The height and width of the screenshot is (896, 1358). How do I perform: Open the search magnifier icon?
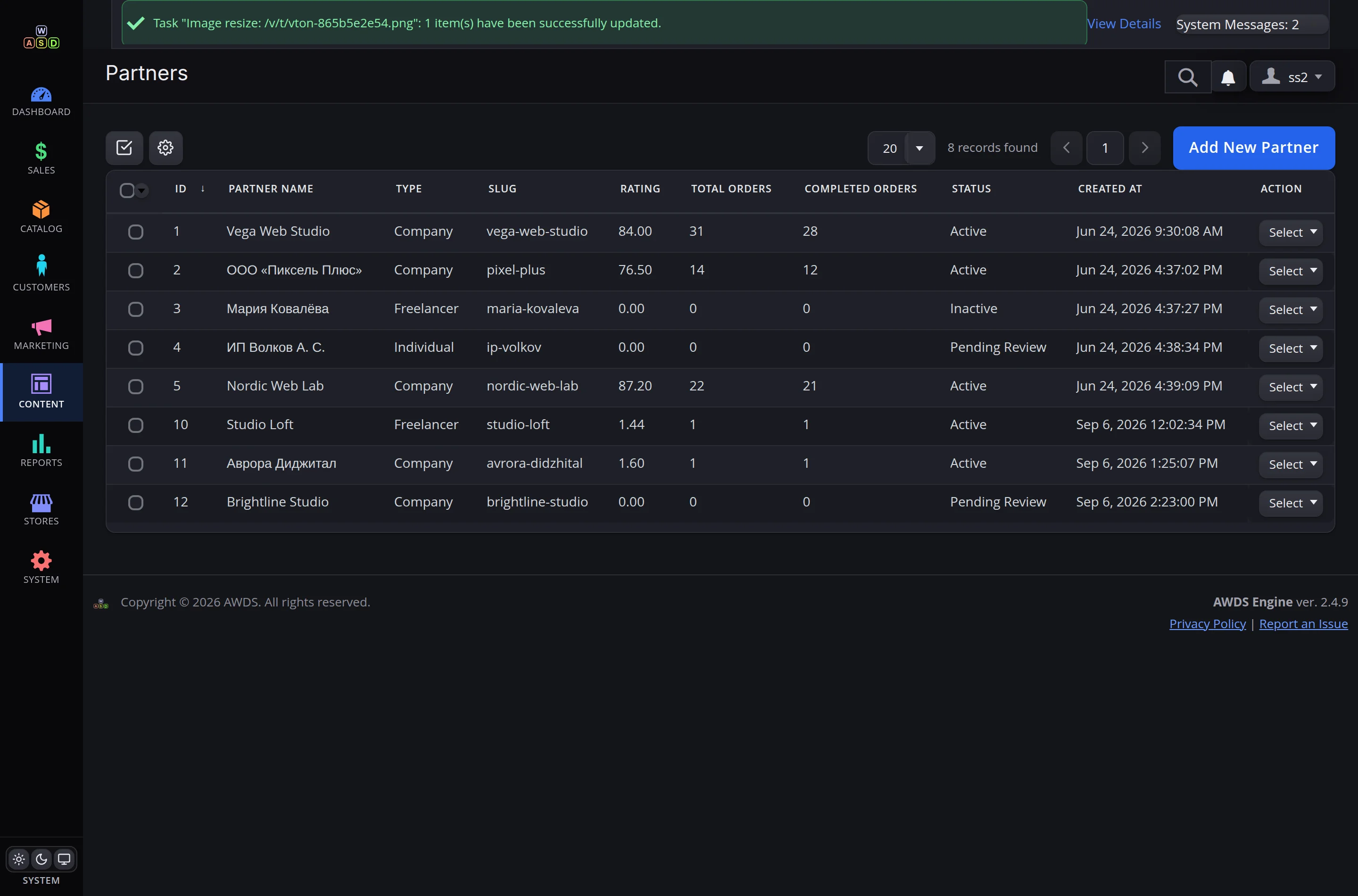(1188, 77)
